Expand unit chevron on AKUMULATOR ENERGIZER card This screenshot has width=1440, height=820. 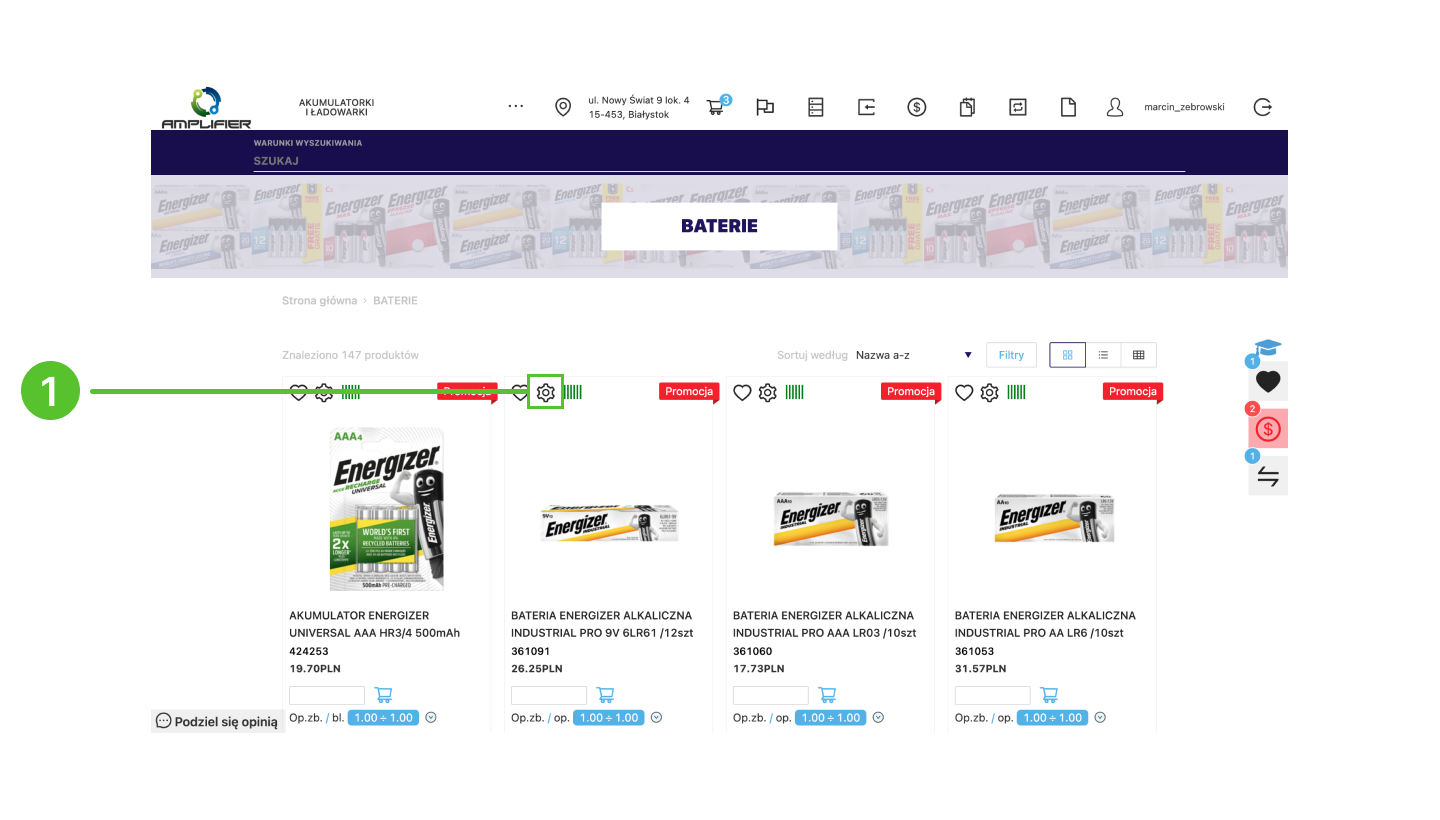tap(430, 717)
